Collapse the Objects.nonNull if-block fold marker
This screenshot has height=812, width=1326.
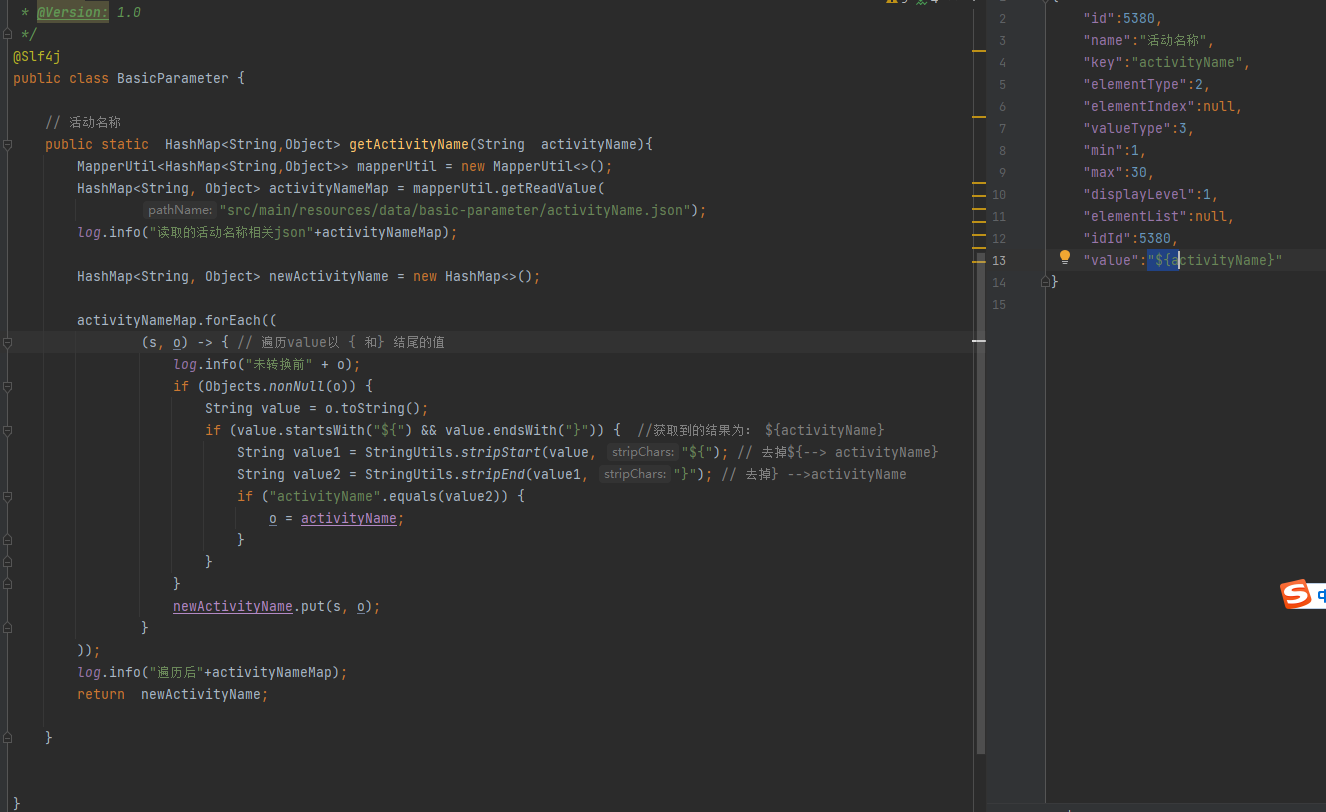7,386
